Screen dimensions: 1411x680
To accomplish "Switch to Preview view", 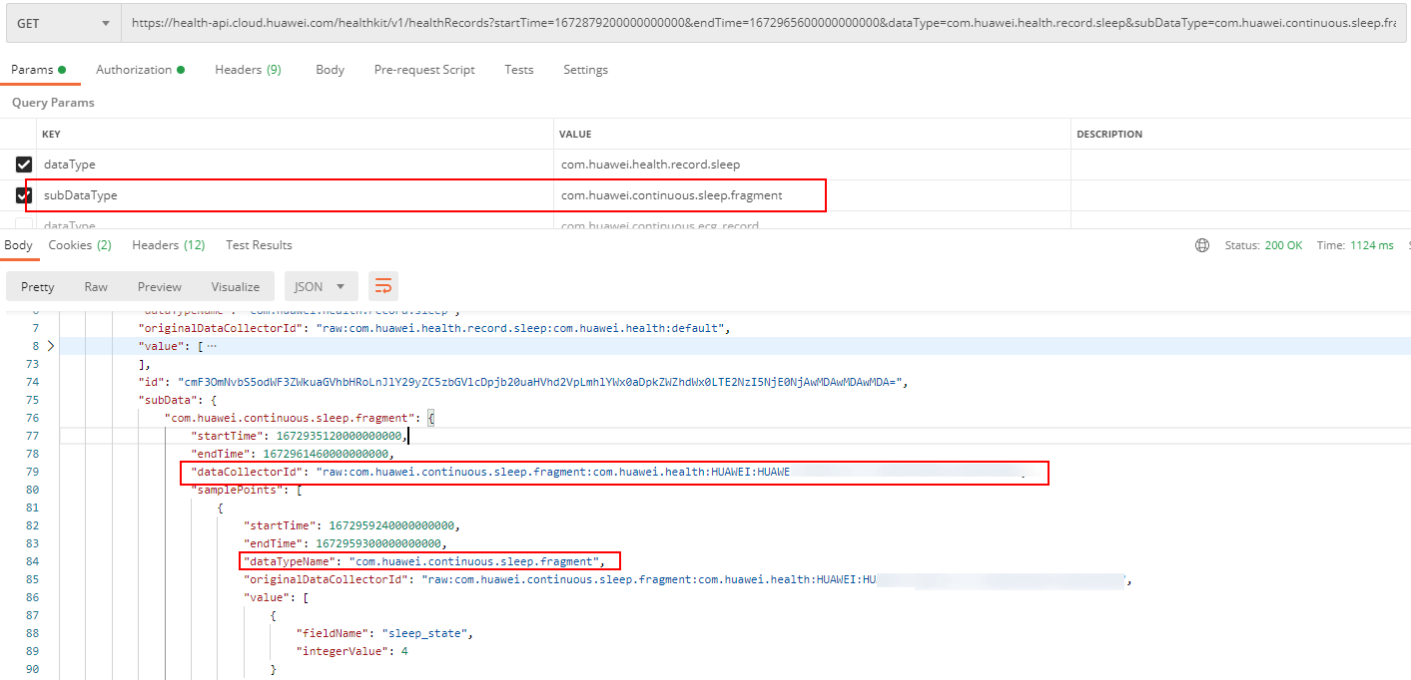I will [160, 287].
